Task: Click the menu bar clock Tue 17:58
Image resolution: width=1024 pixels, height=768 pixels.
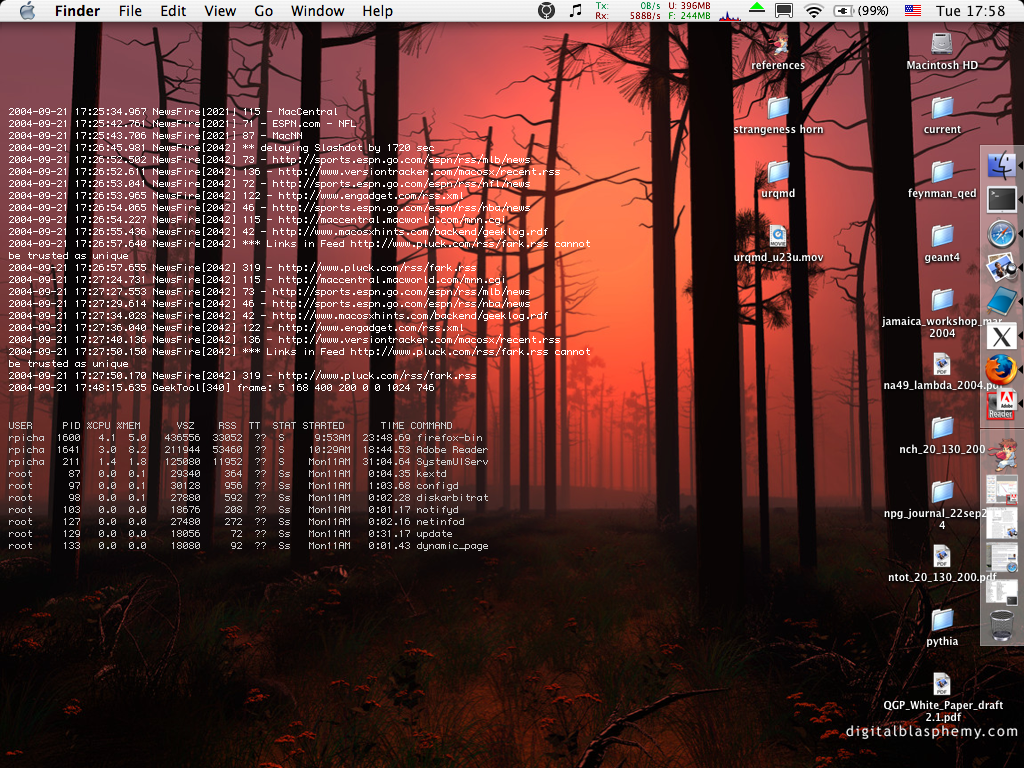Action: point(970,11)
